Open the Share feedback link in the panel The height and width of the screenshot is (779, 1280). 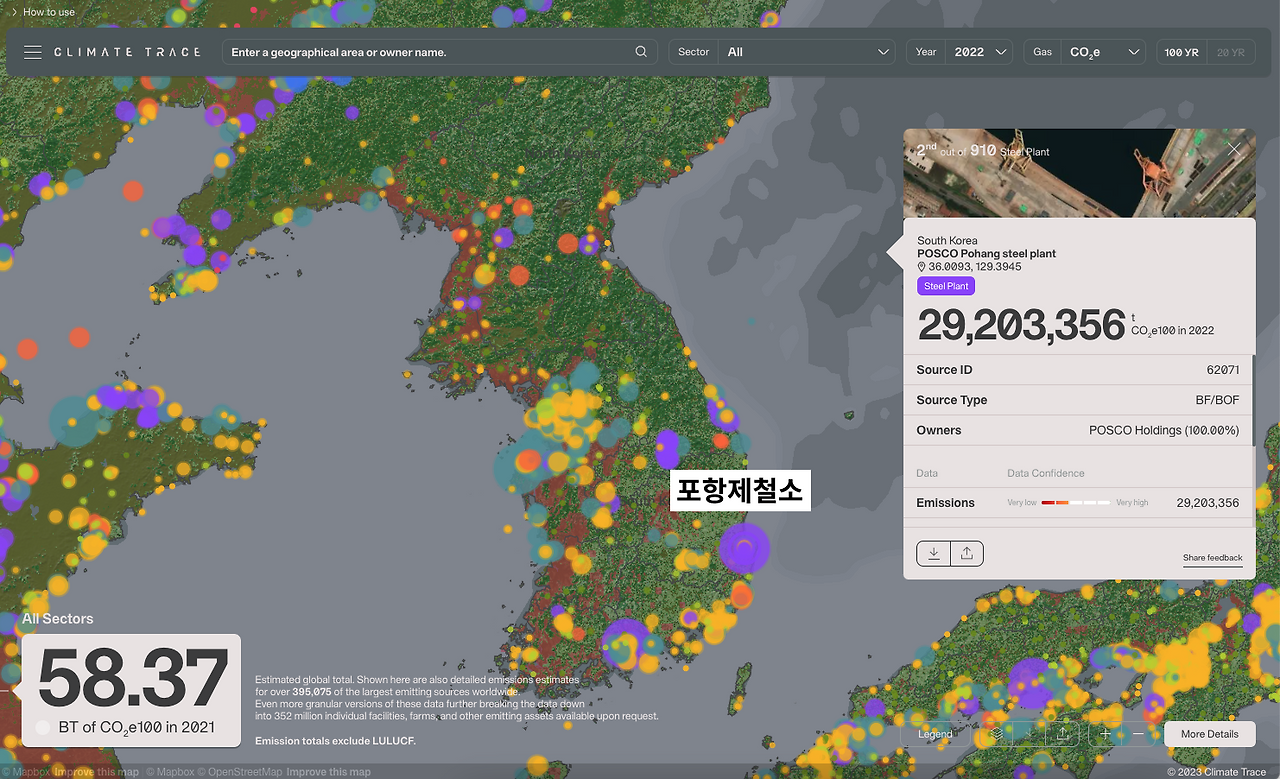(x=1212, y=557)
